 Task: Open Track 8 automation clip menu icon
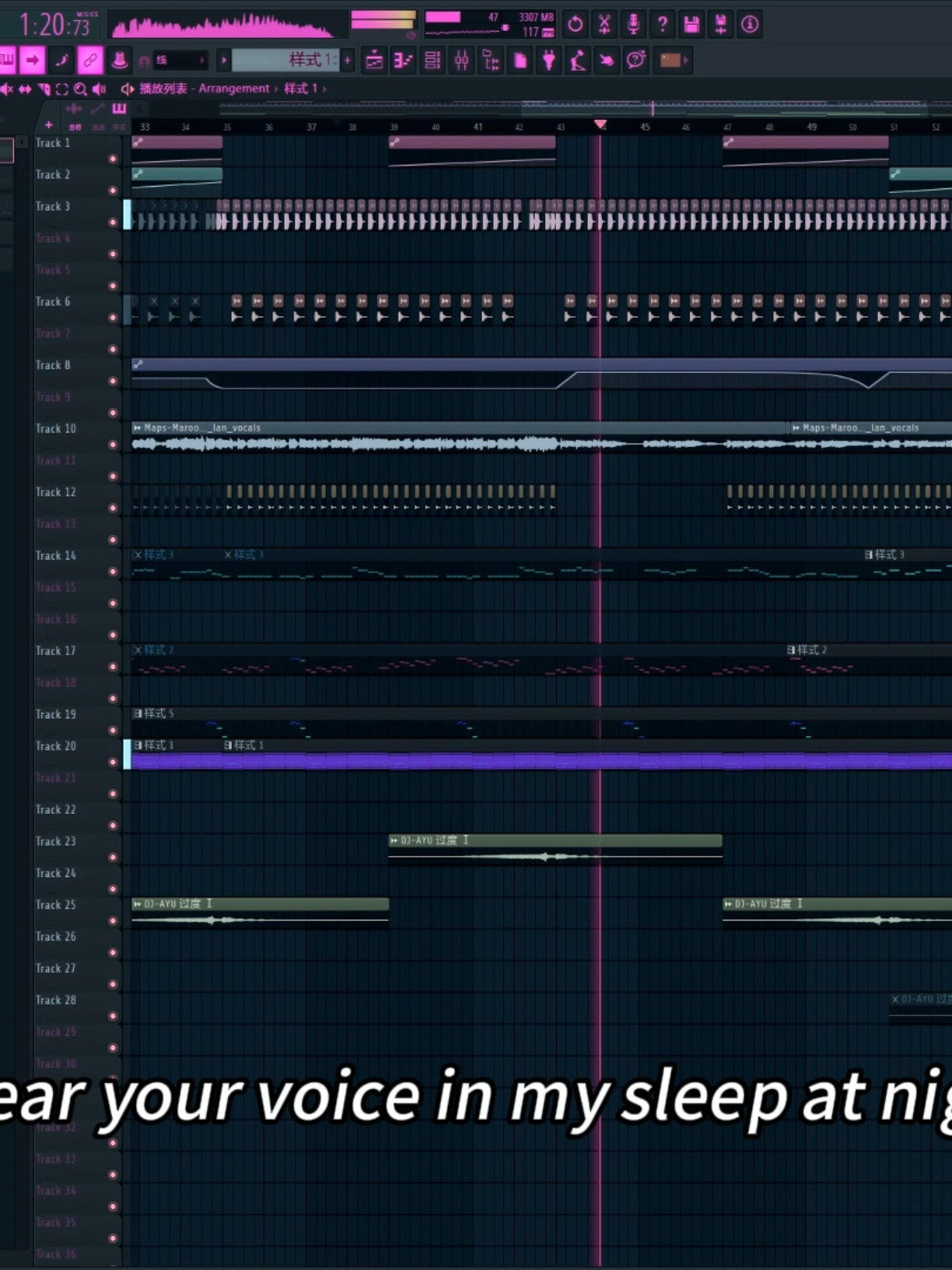(x=138, y=364)
